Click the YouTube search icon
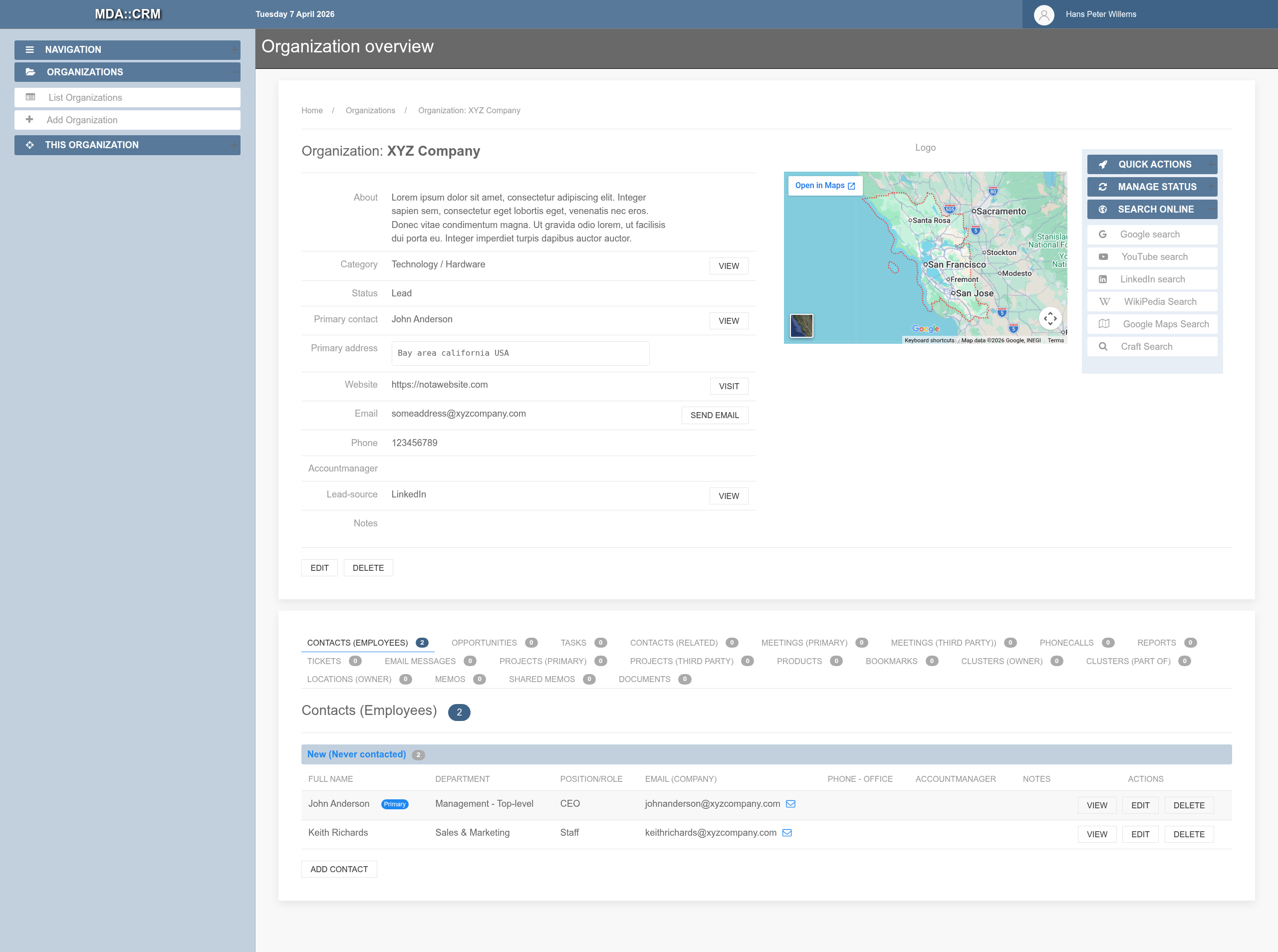This screenshot has height=952, width=1278. (x=1103, y=257)
